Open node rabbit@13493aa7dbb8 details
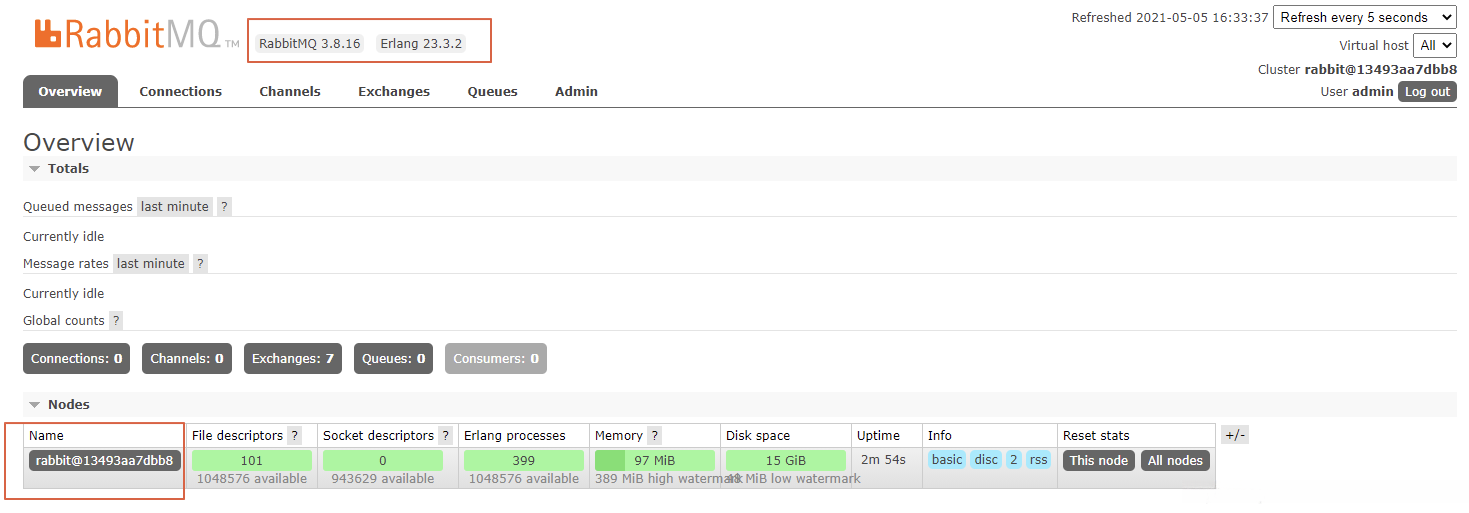This screenshot has height=513, width=1469. (x=105, y=461)
